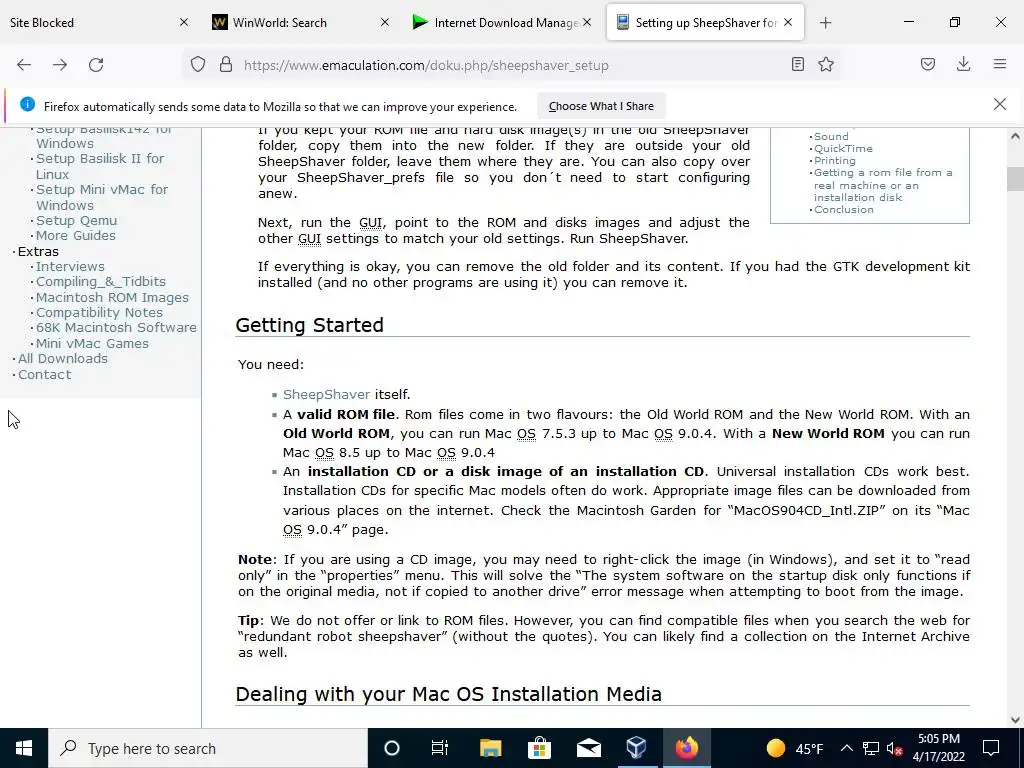Open the Windows Start menu
This screenshot has height=768, width=1024.
24,748
